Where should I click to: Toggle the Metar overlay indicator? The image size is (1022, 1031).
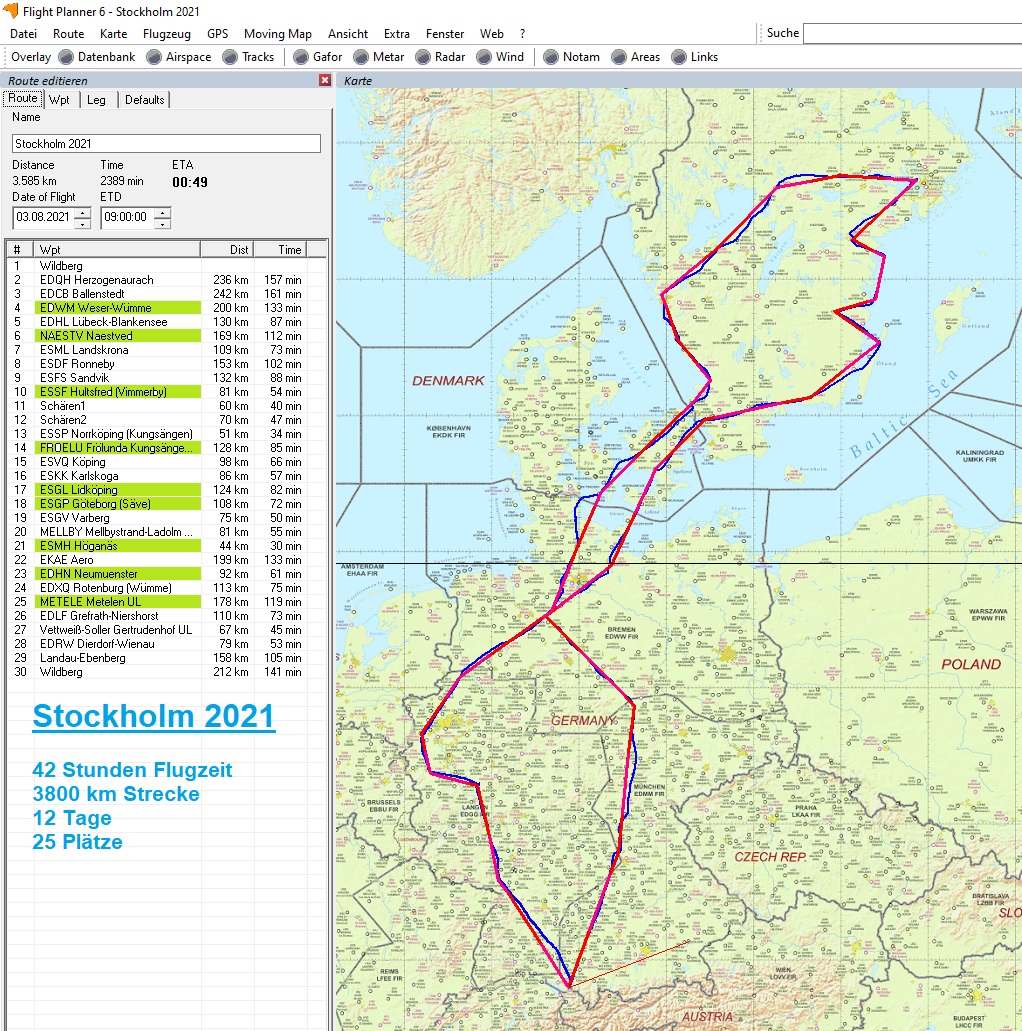(362, 57)
